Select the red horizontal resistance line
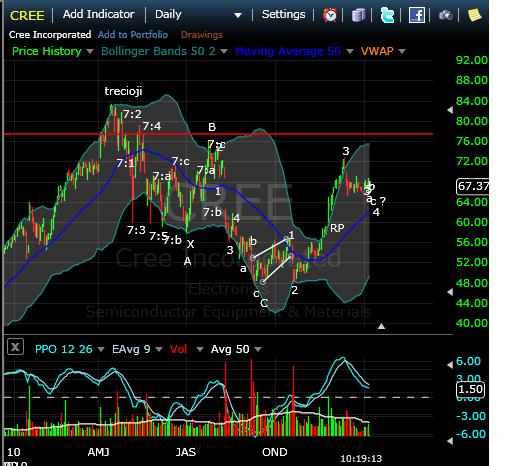Image resolution: width=512 pixels, height=466 pixels. pyautogui.click(x=218, y=134)
